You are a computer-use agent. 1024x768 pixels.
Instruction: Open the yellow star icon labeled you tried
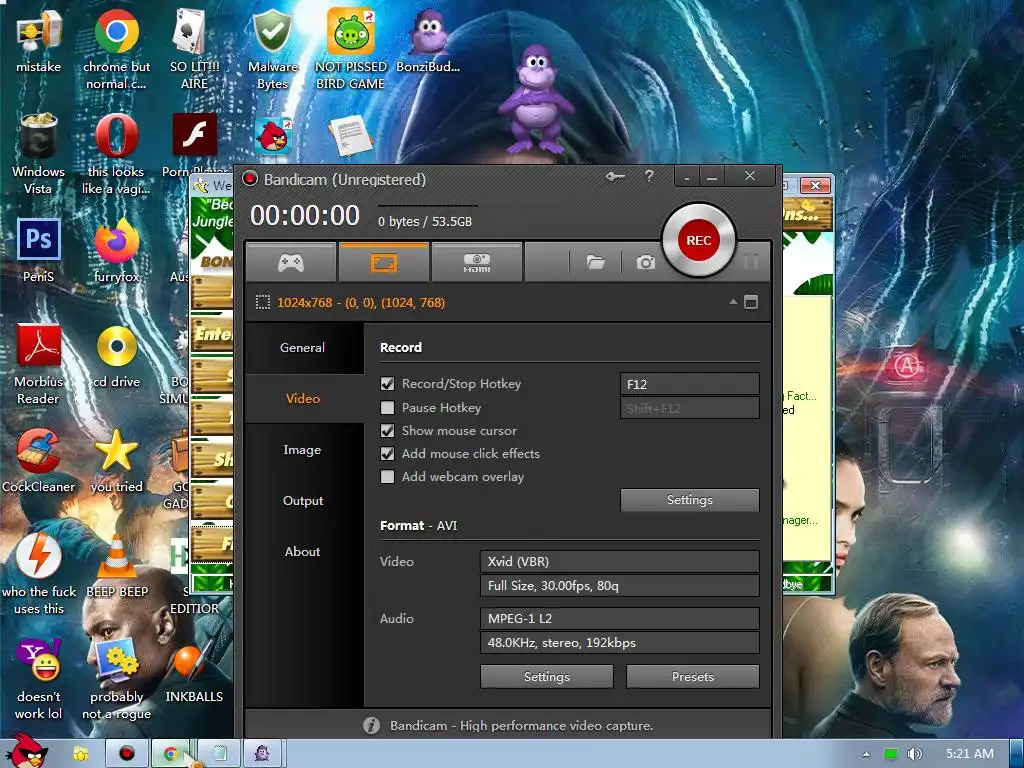(116, 461)
